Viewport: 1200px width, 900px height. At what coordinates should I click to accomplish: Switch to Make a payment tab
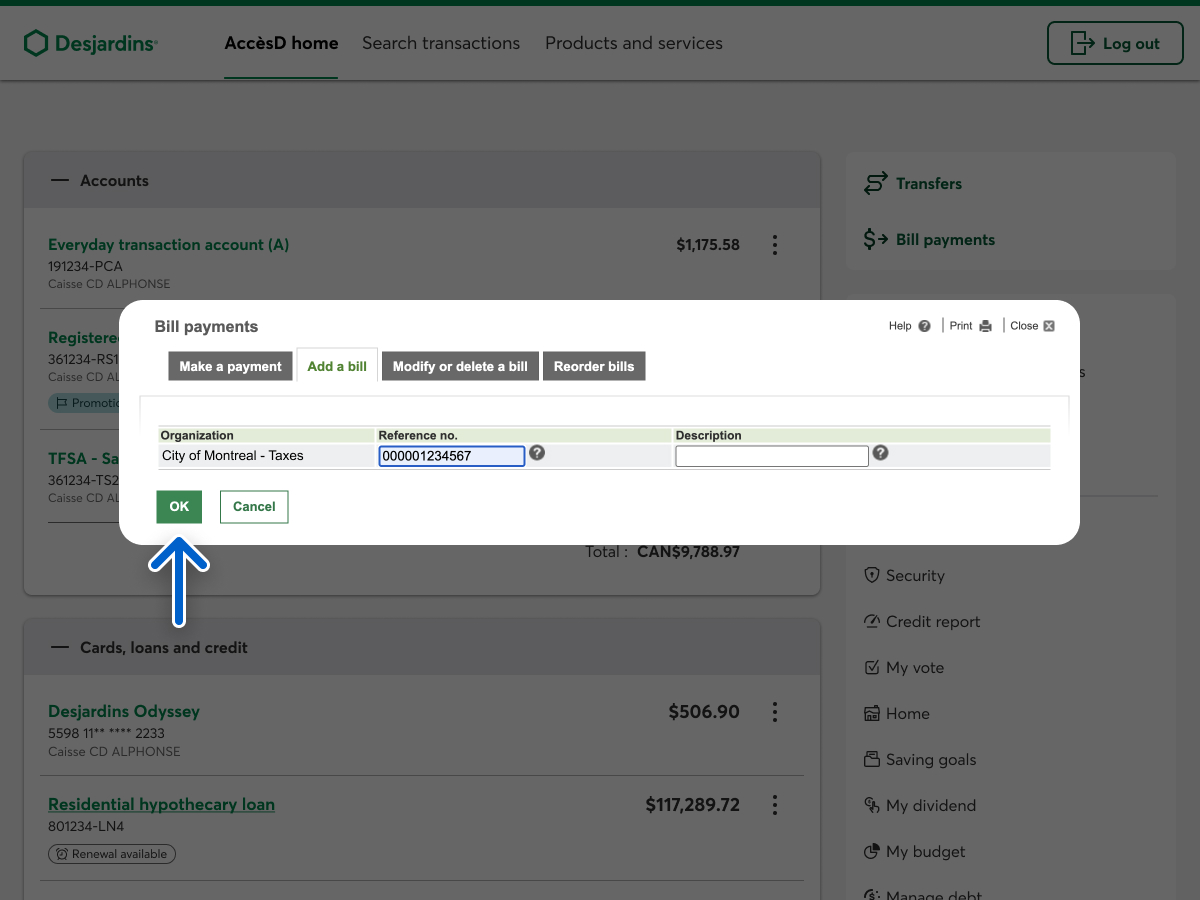(x=230, y=366)
